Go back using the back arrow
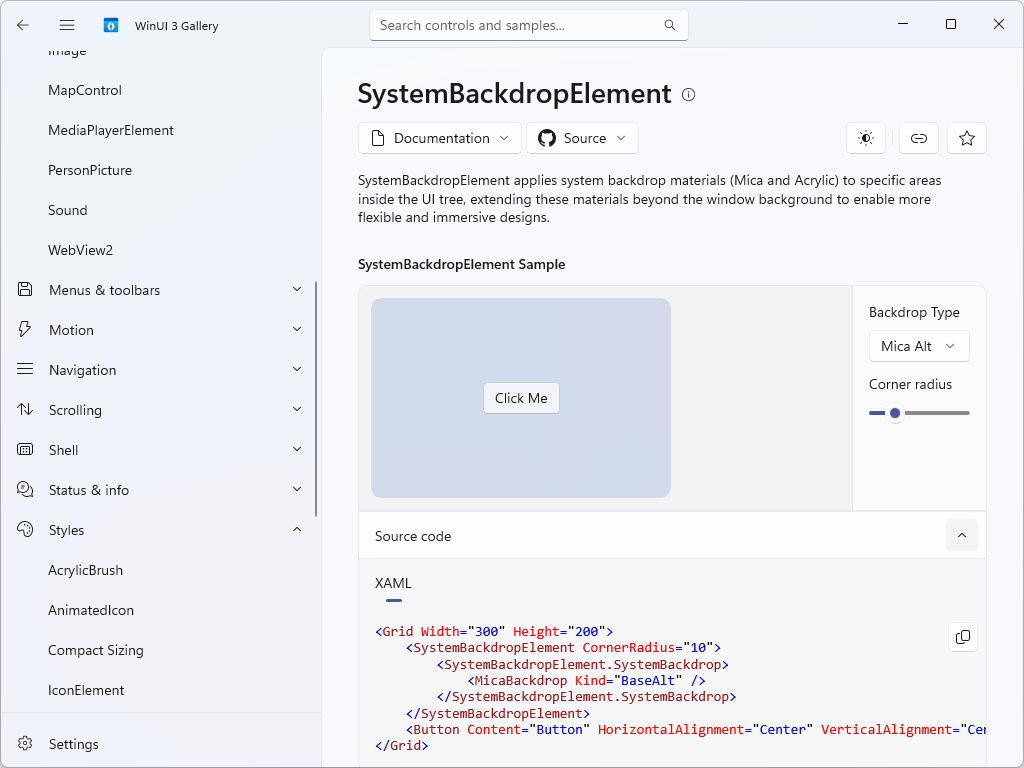Viewport: 1024px width, 768px height. click(23, 25)
